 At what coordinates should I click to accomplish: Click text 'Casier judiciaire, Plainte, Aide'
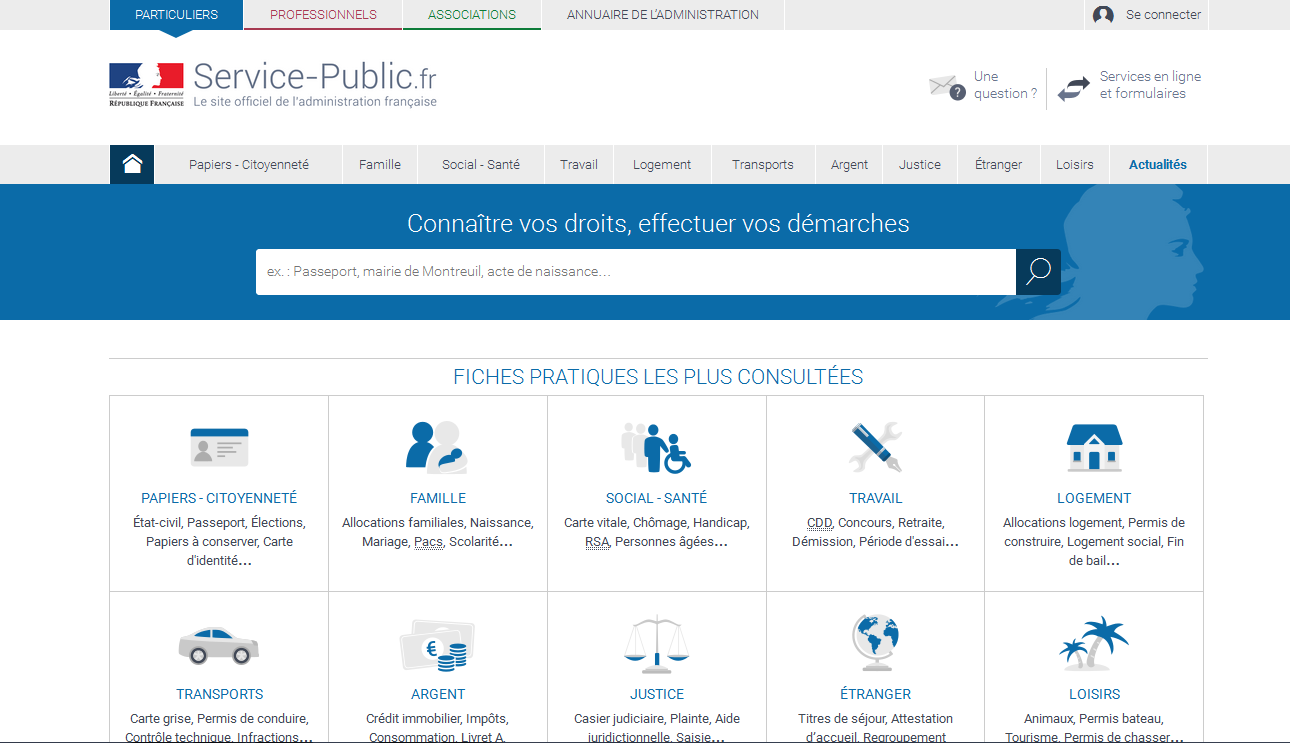pos(657,719)
